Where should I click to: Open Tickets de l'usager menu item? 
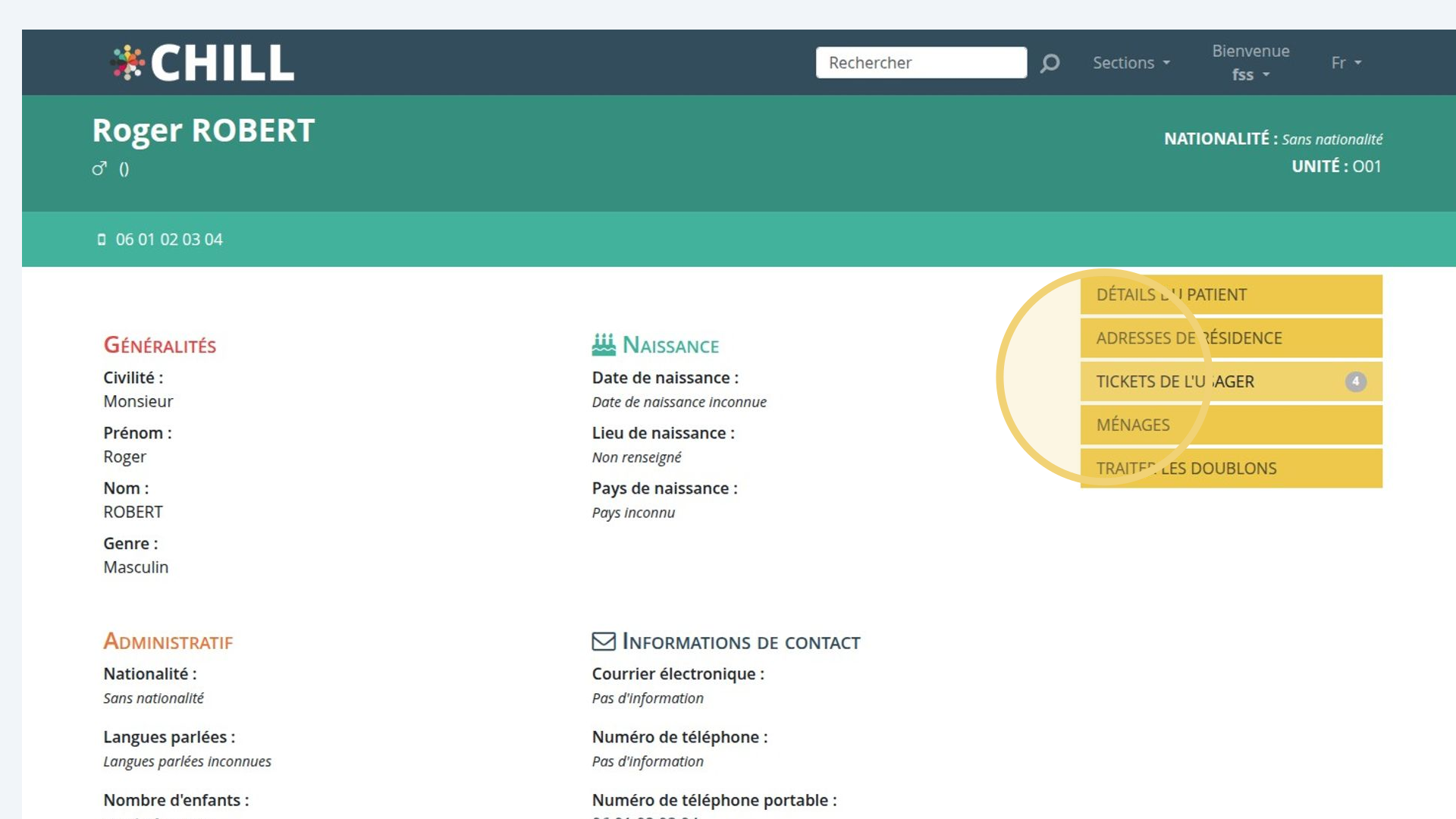1231,381
